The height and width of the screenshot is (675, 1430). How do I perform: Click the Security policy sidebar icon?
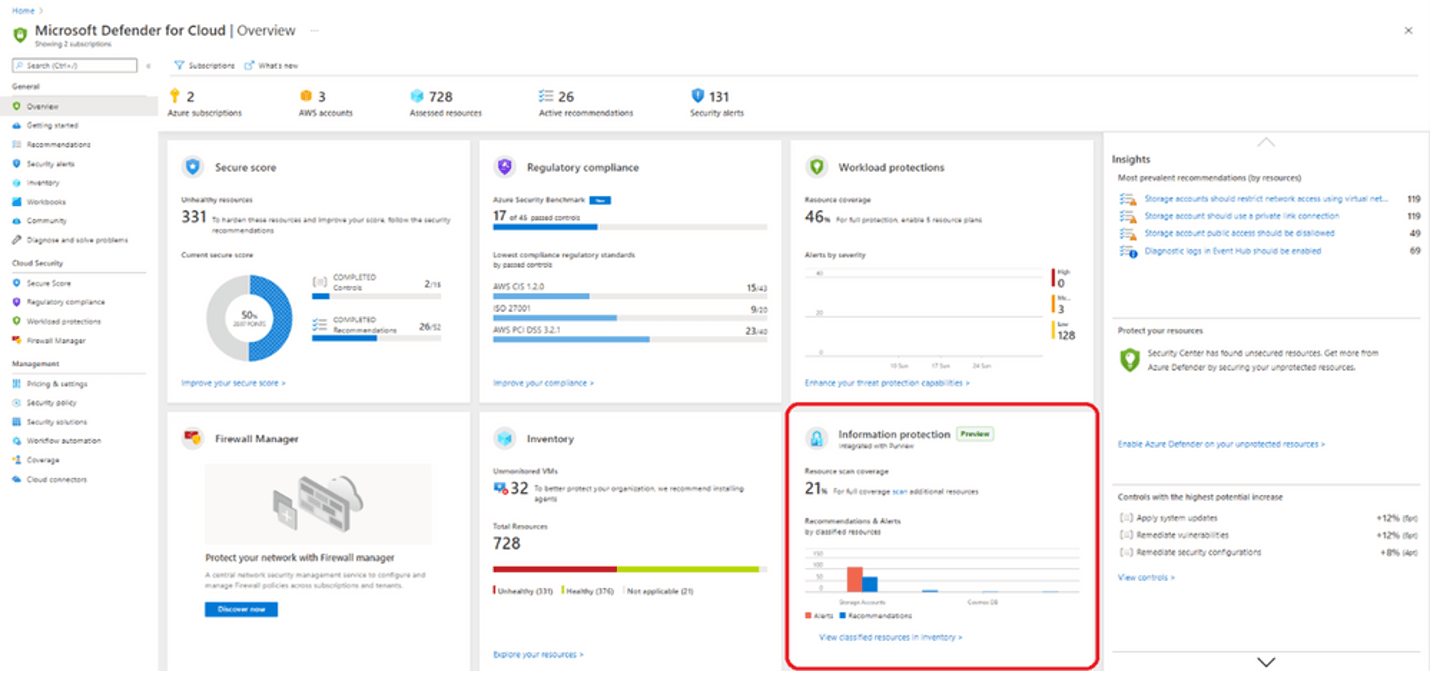coord(17,403)
